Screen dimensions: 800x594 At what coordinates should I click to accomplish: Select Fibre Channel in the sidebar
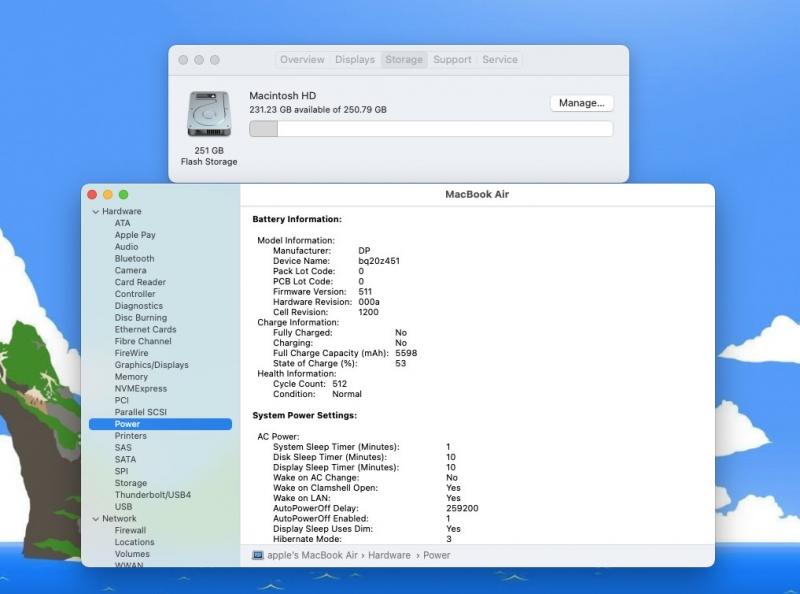(x=143, y=341)
